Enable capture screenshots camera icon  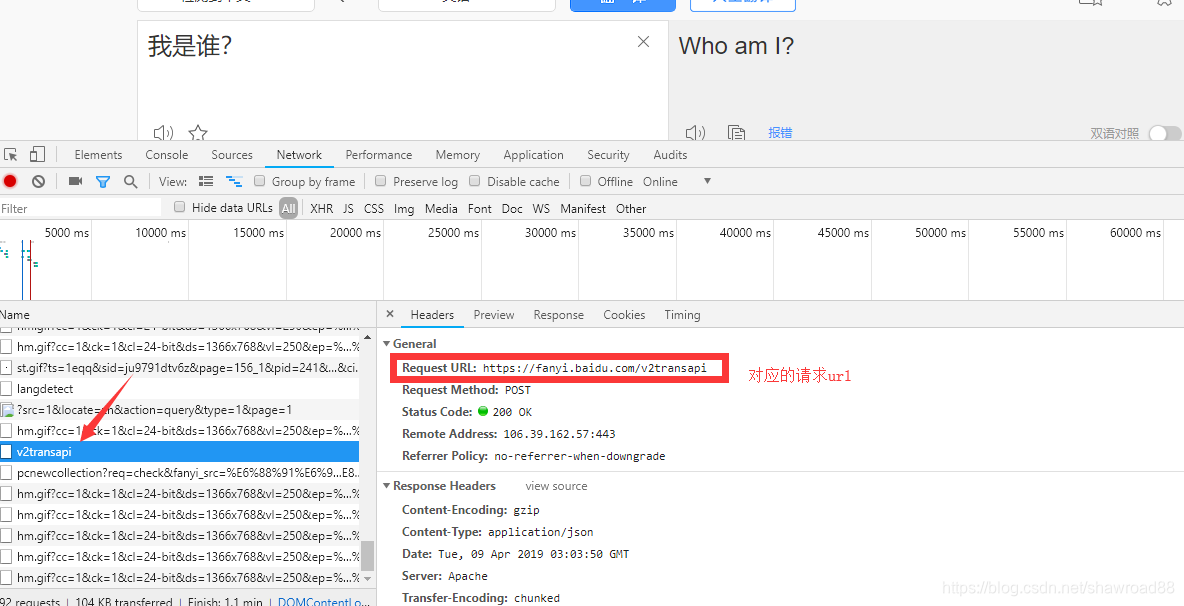tap(75, 181)
